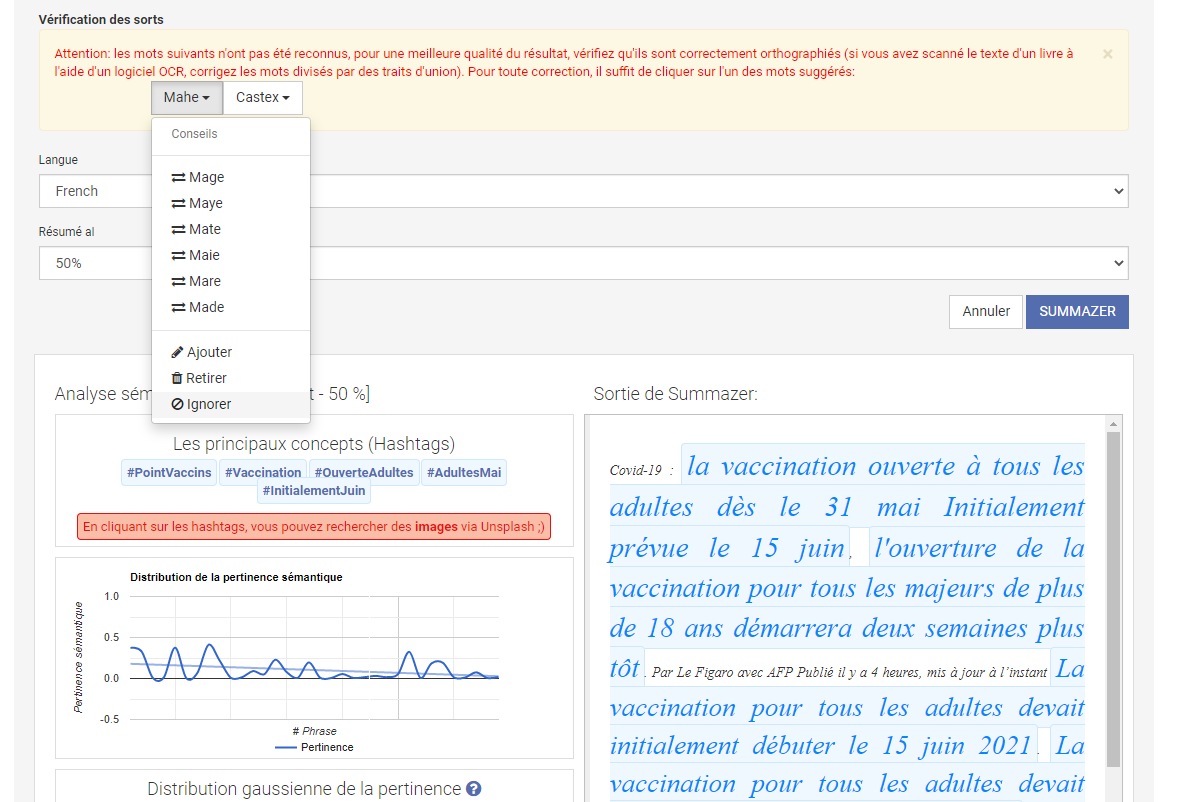Choose Ignorer to ignore the word
Screen dimensions: 1182x802
(231, 404)
